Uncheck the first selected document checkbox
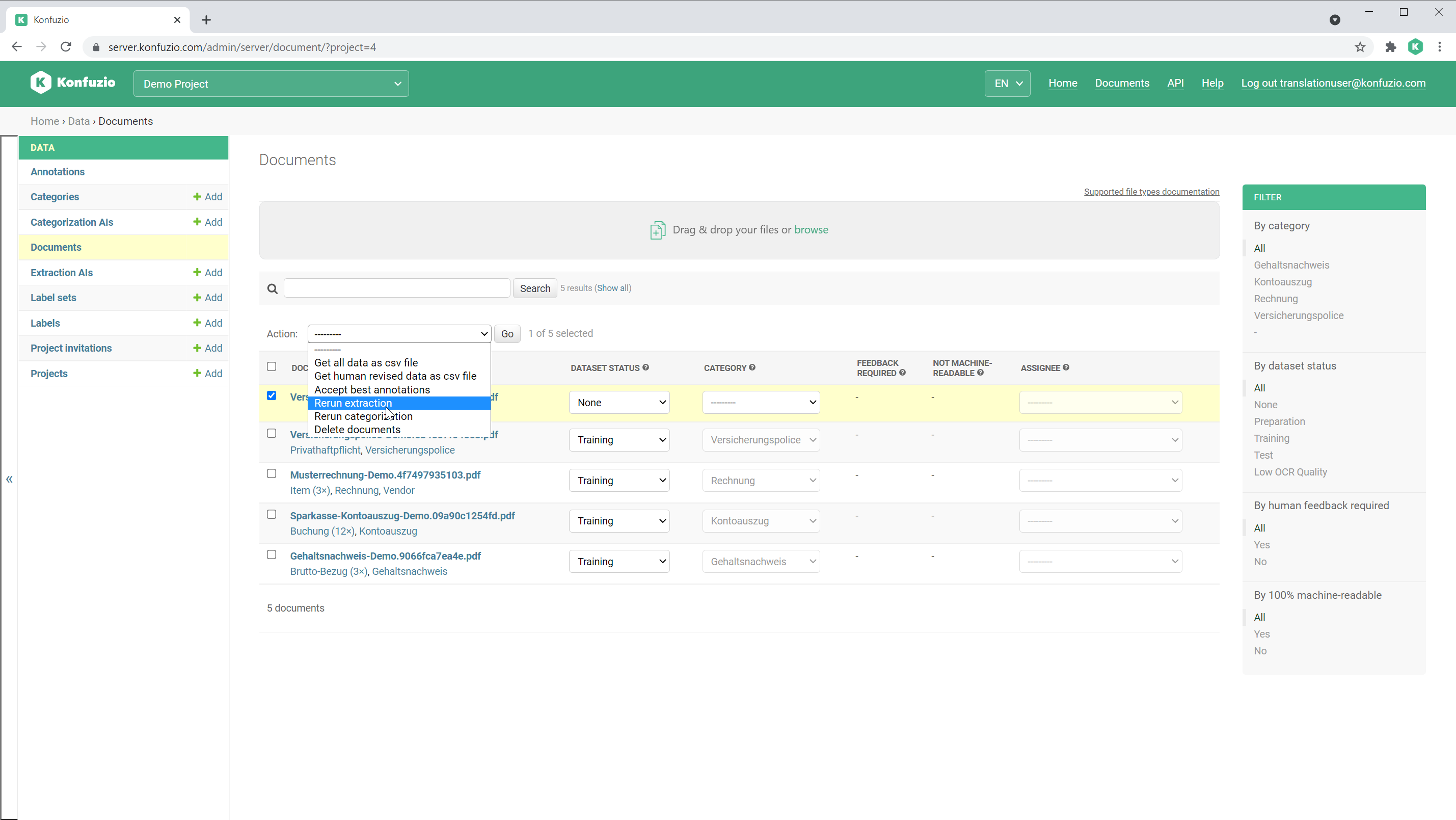The width and height of the screenshot is (1456, 820). [272, 395]
